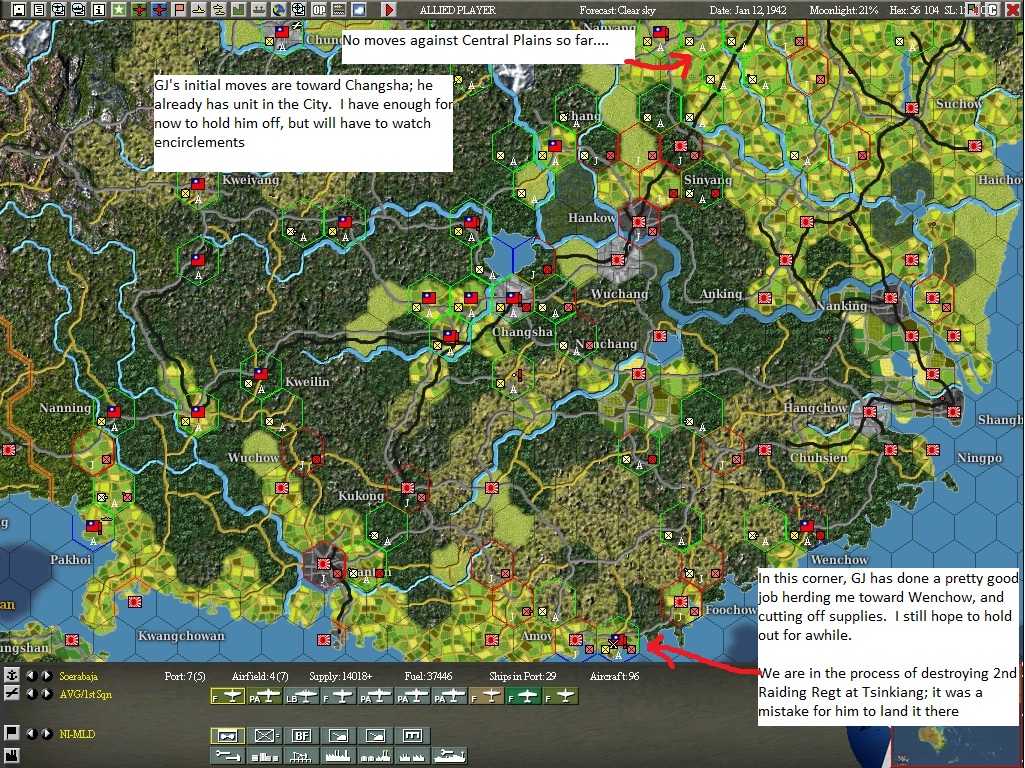Click the cloud weather toolbar icon

coord(358,10)
